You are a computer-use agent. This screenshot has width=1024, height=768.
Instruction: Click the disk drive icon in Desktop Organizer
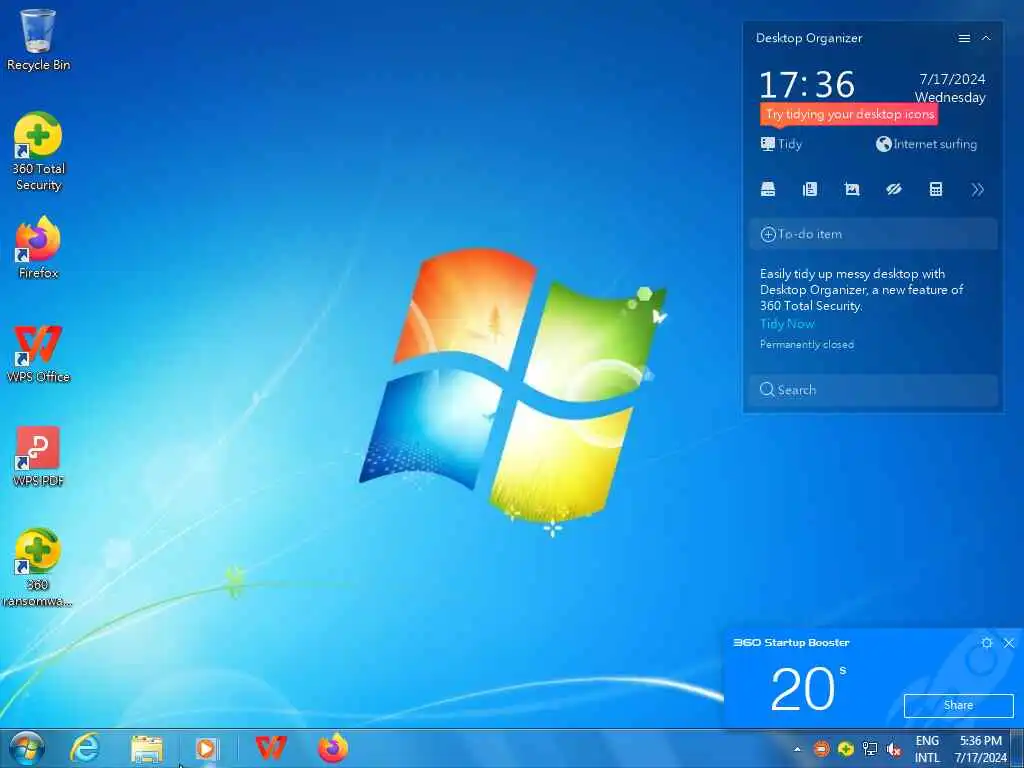tap(768, 189)
